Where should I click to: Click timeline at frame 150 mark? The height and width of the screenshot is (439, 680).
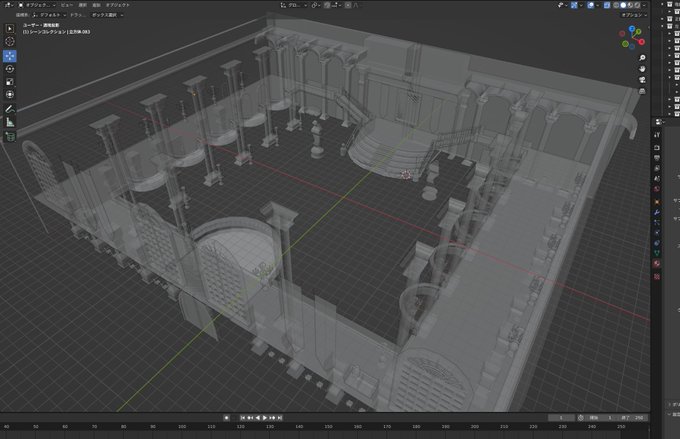point(328,427)
